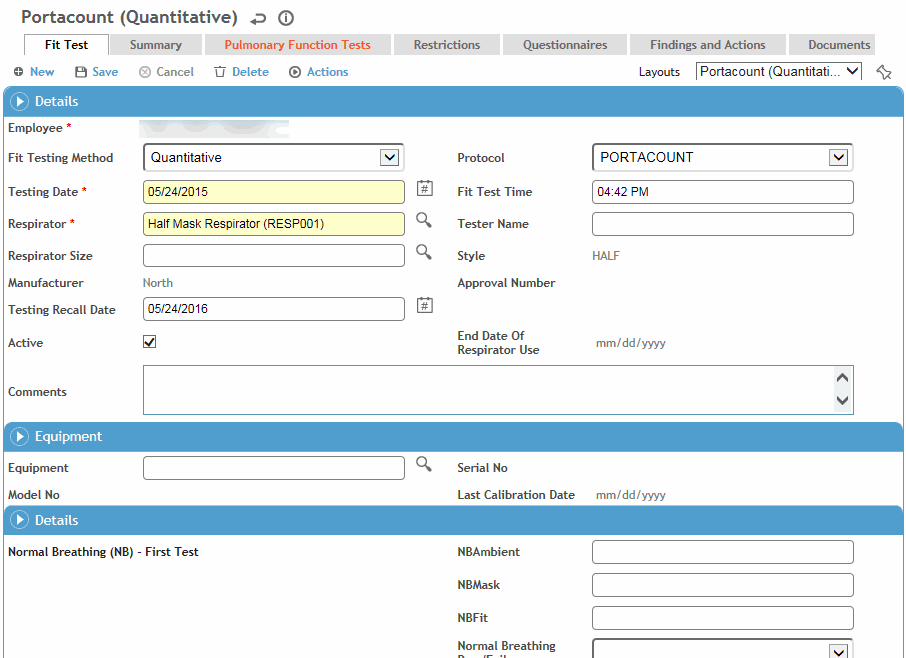Image resolution: width=906 pixels, height=658 pixels.
Task: Open the Findings and Actions tab
Action: tap(707, 45)
